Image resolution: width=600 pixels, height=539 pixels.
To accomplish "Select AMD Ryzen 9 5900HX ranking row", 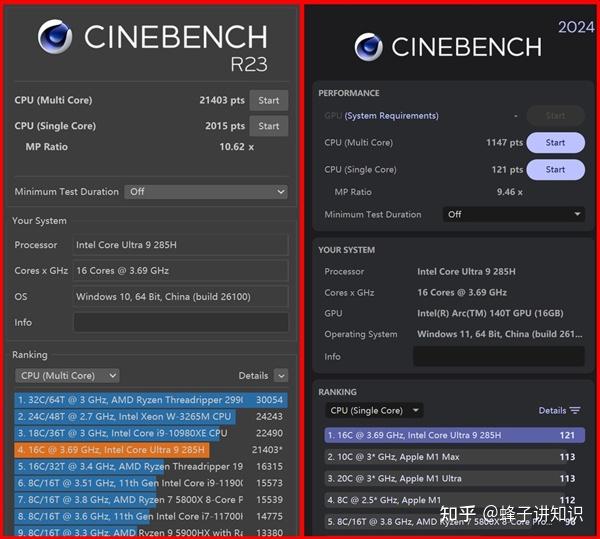I will 151,531.
